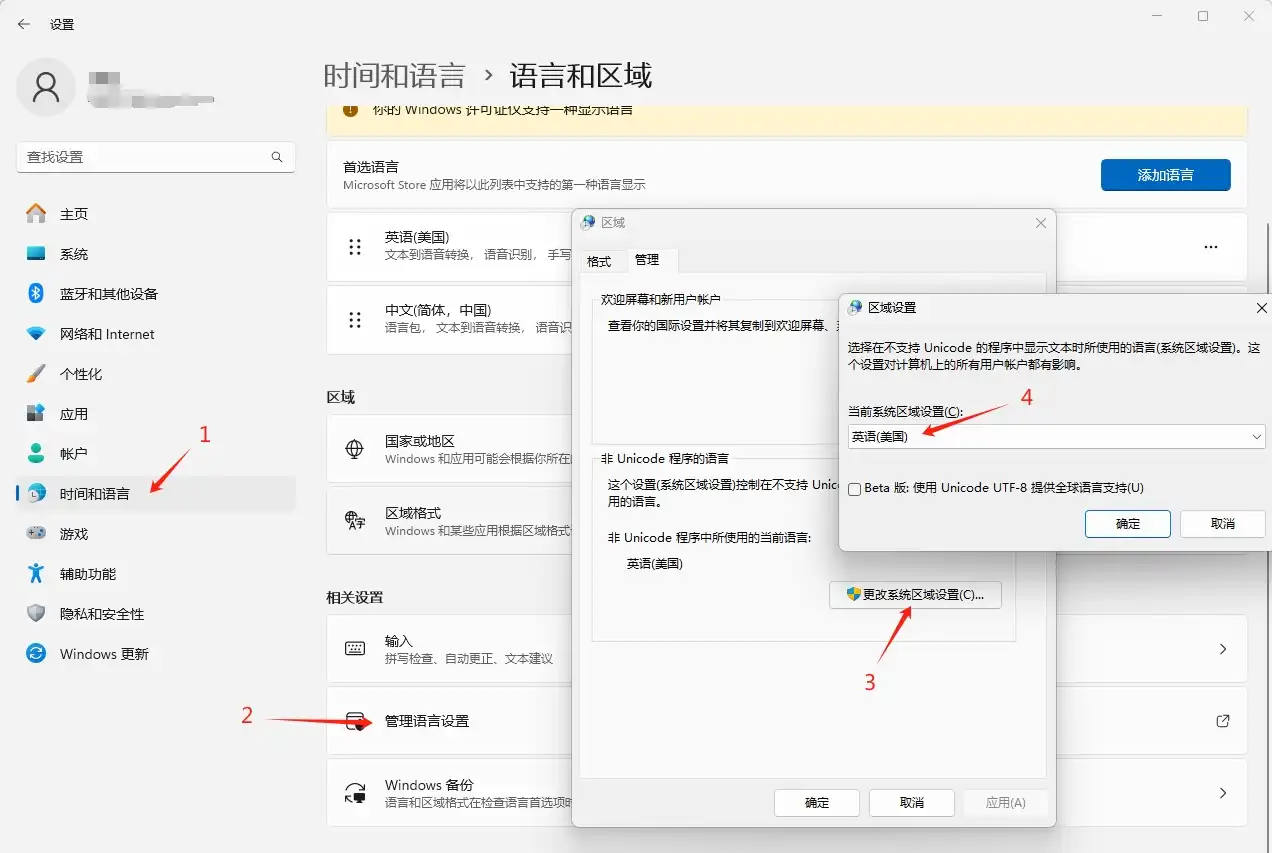Switch to the 格式 tab in 区域 dialog
The width and height of the screenshot is (1272, 853).
[599, 261]
